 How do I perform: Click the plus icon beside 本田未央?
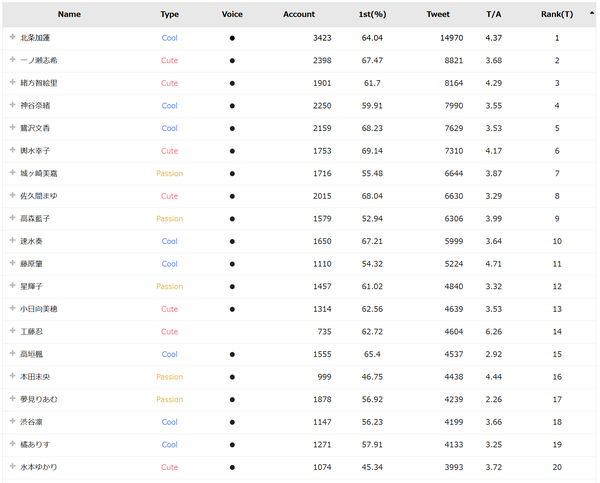coord(12,376)
